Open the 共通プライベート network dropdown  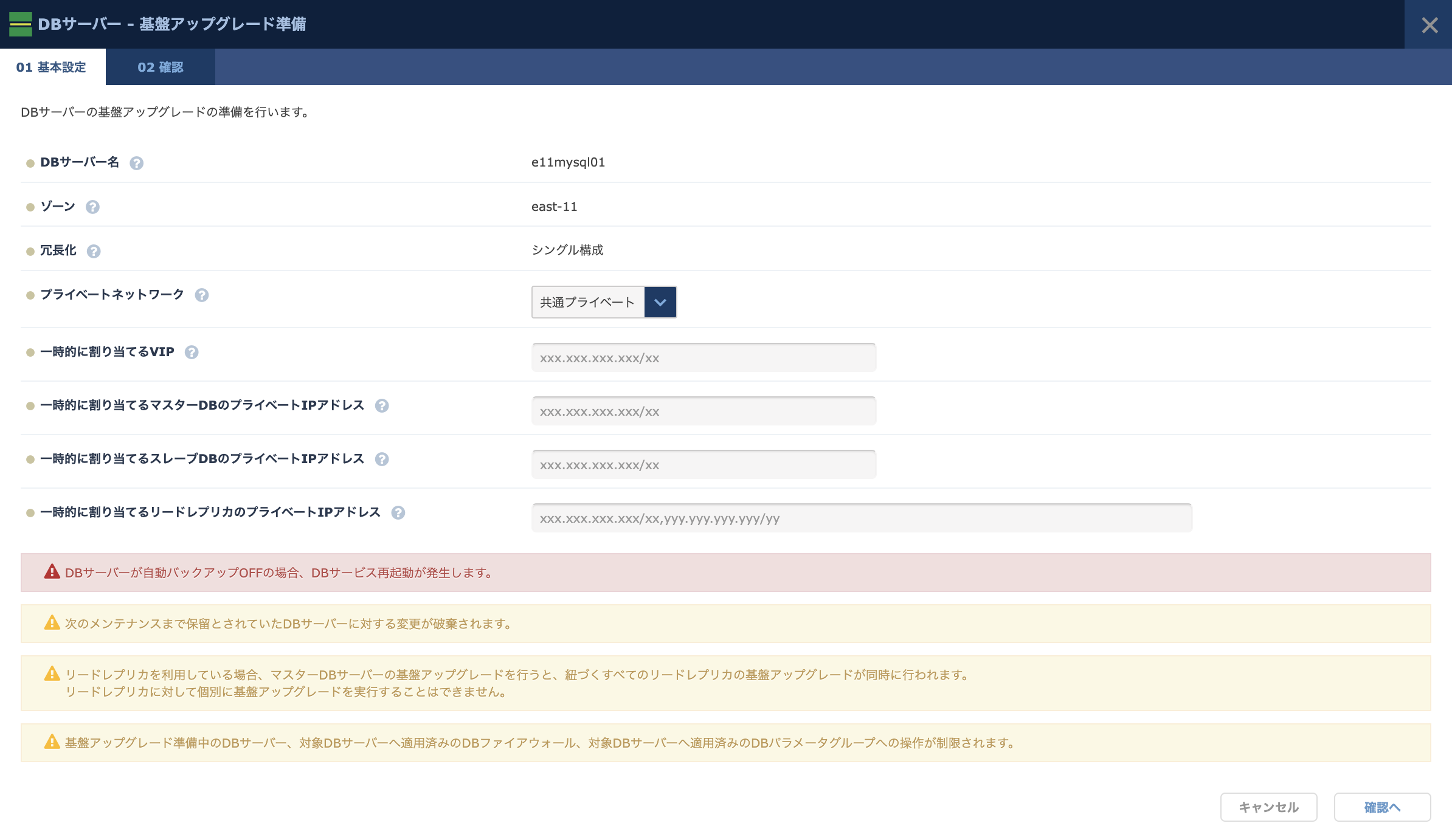click(660, 302)
